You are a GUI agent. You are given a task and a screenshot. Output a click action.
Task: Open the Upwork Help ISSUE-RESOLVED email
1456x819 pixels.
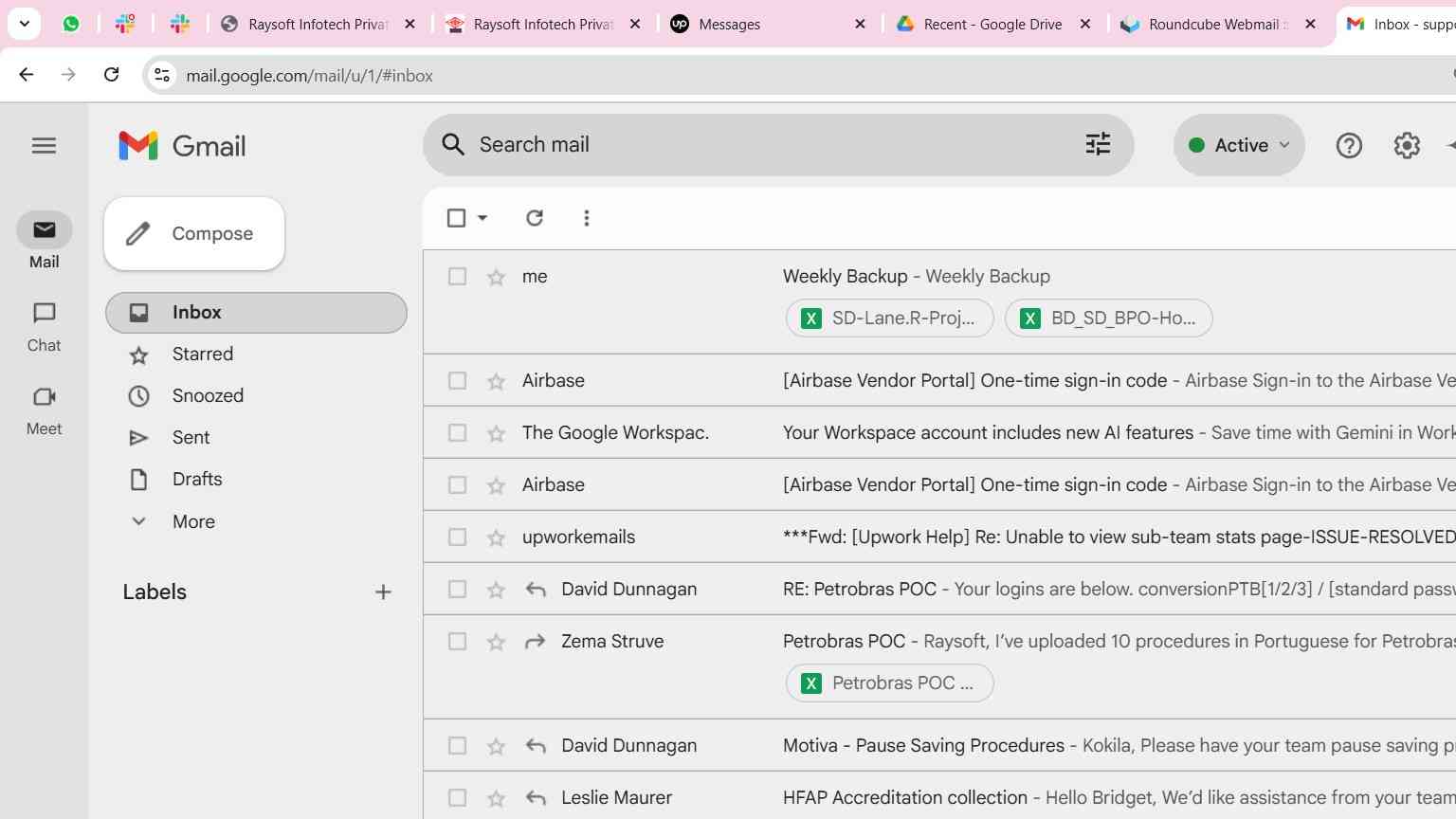pyautogui.click(x=1119, y=537)
